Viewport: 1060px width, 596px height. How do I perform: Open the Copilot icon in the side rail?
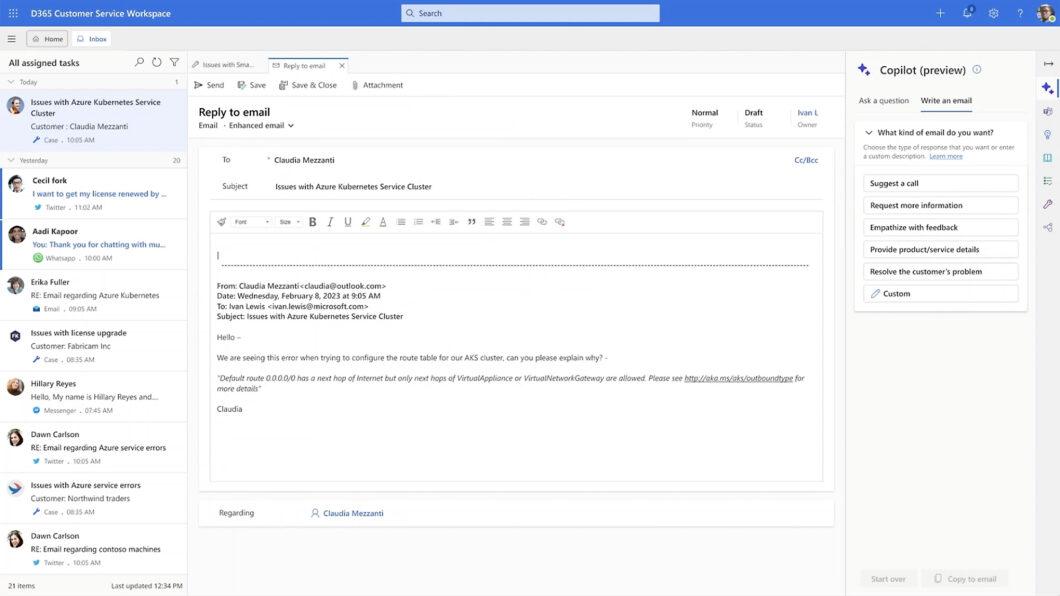[1047, 87]
